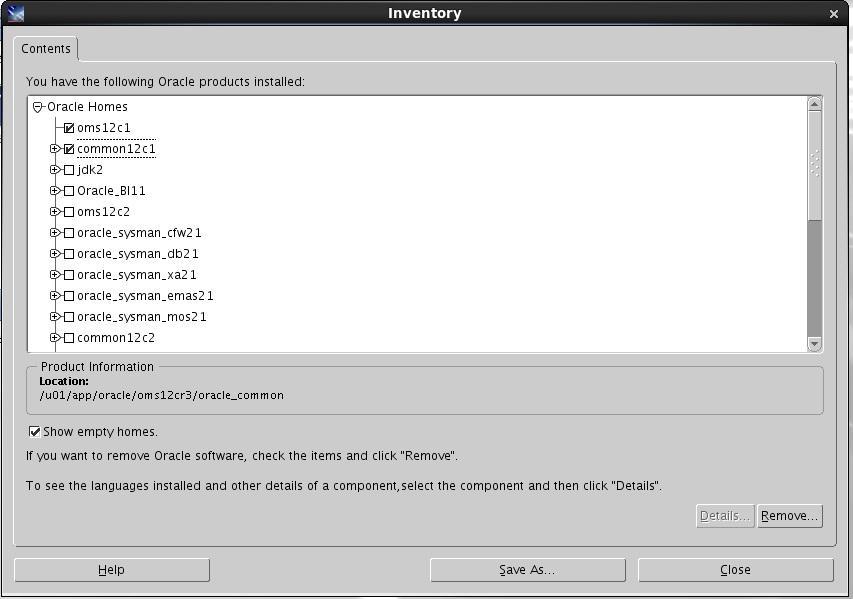The image size is (853, 599).
Task: Select the oracle_sysman_cfw21 checkbox
Action: pyautogui.click(x=69, y=233)
